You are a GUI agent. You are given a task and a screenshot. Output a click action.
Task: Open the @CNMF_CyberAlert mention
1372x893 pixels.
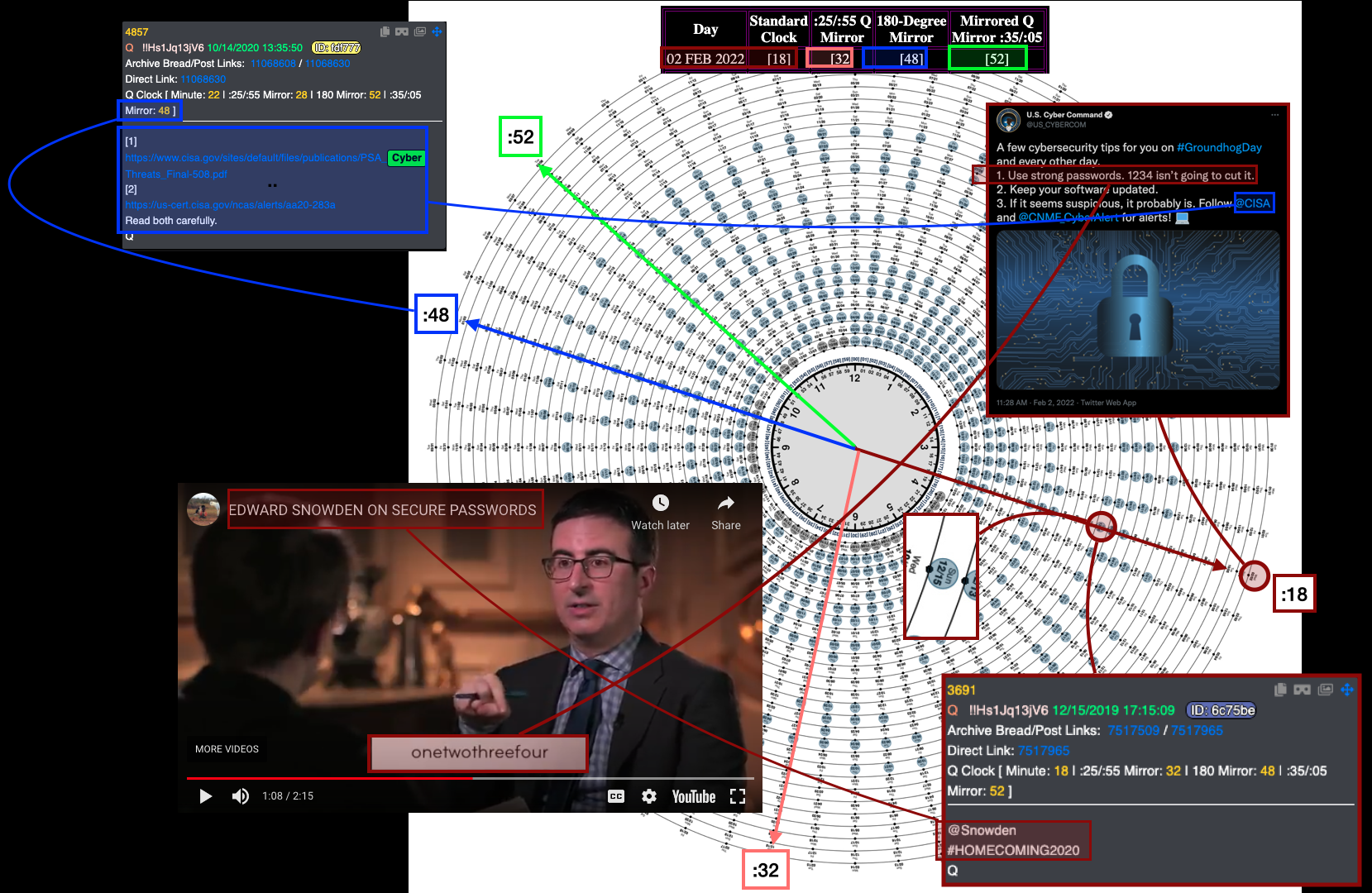[1068, 217]
